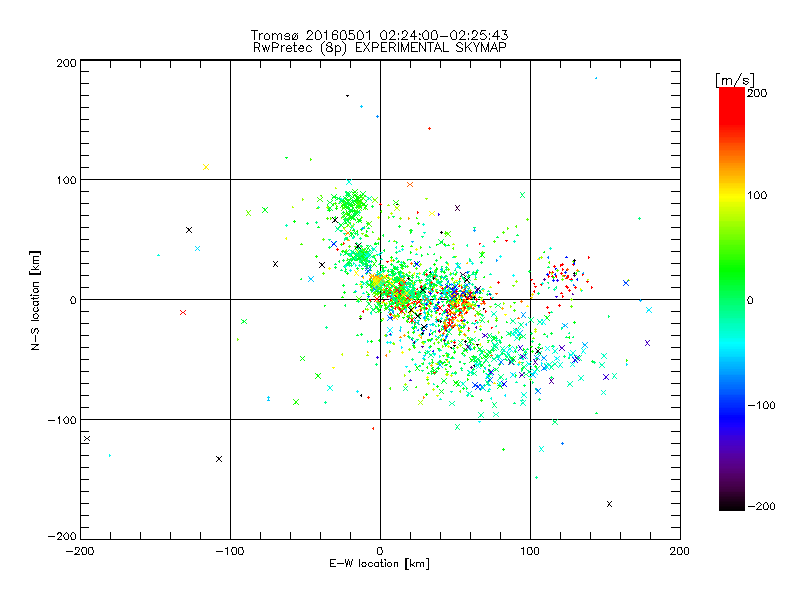Click the subtitle 'RwPretec (8p) EXPERIMENTAL SKYMAP'

point(380,48)
